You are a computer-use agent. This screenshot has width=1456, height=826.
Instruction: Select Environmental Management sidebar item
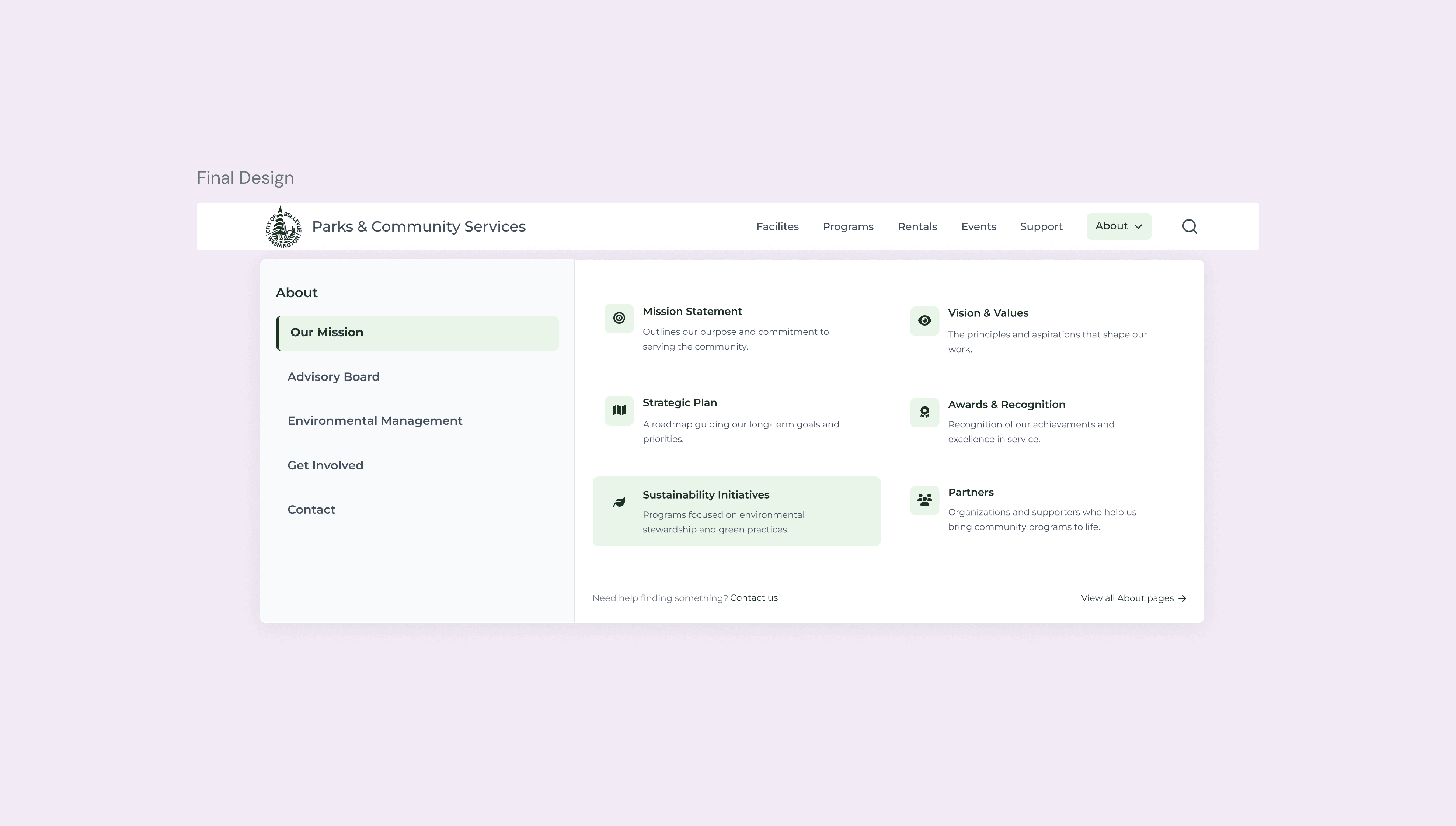(x=375, y=421)
